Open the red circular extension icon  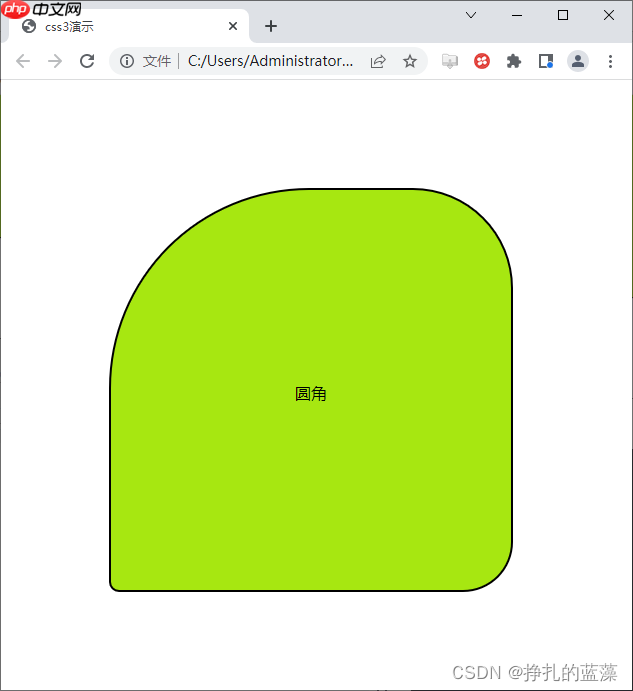tap(482, 61)
